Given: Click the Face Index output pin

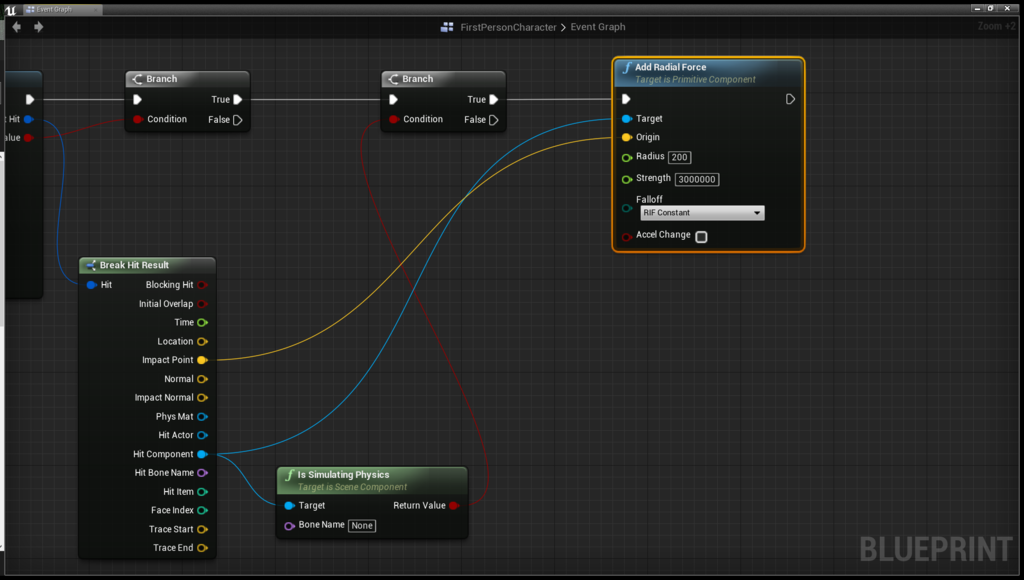Looking at the screenshot, I should (x=202, y=510).
